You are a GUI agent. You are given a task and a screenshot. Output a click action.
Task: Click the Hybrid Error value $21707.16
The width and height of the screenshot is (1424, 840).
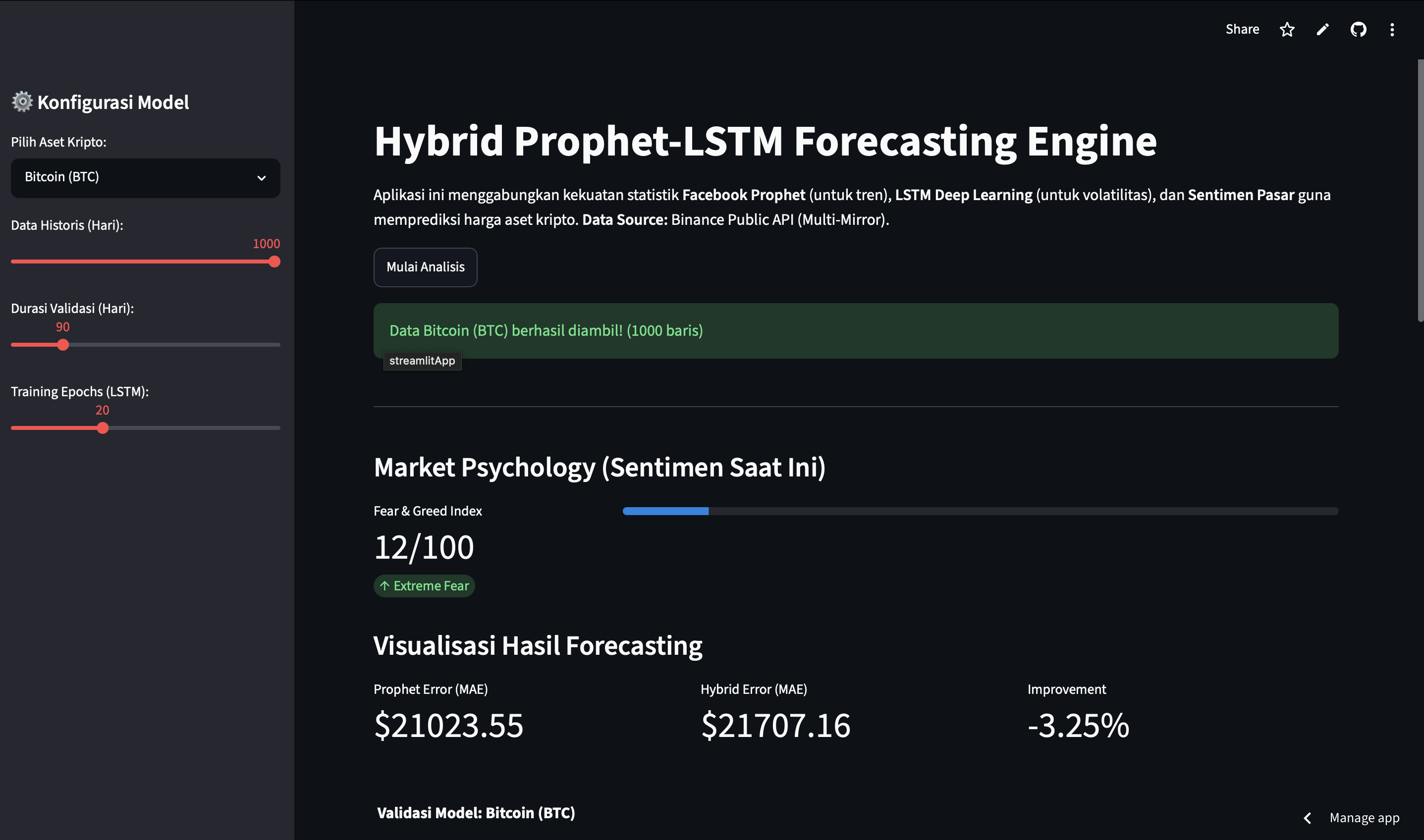776,725
